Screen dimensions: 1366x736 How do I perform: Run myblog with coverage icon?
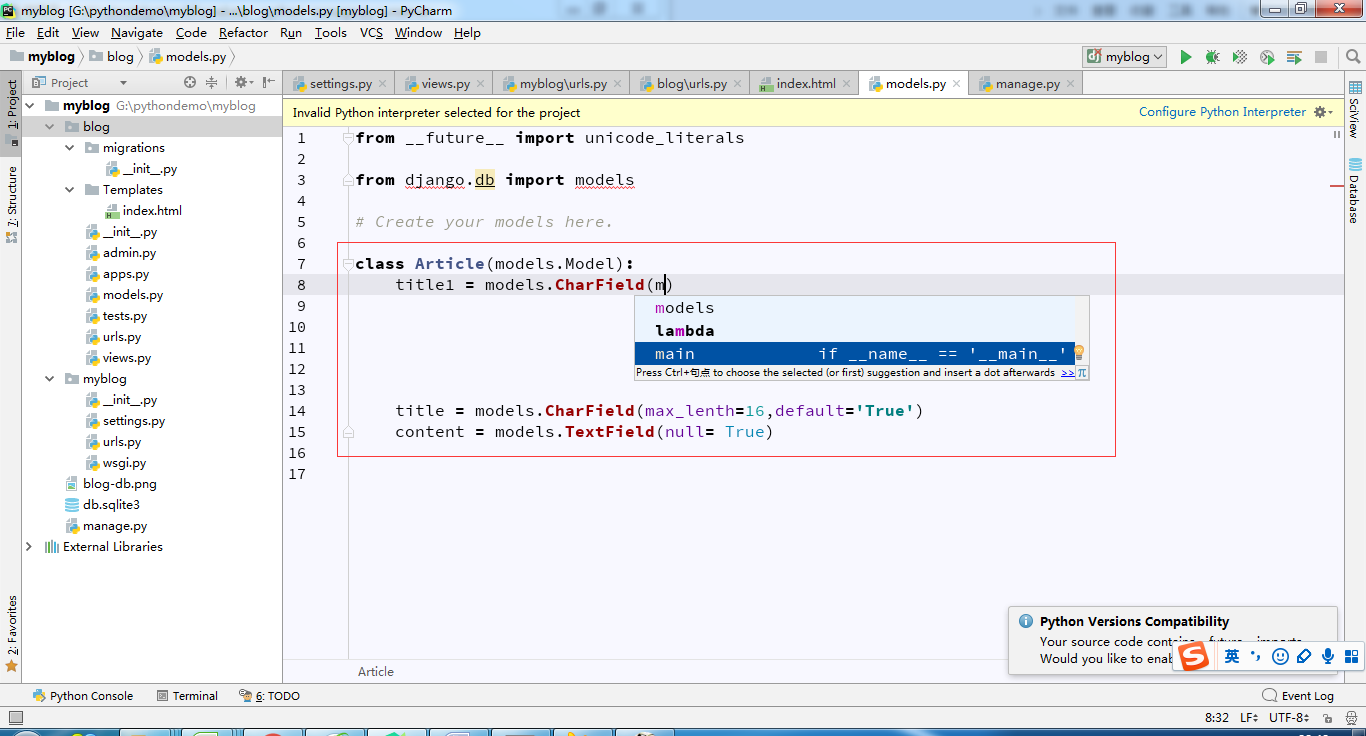1240,57
